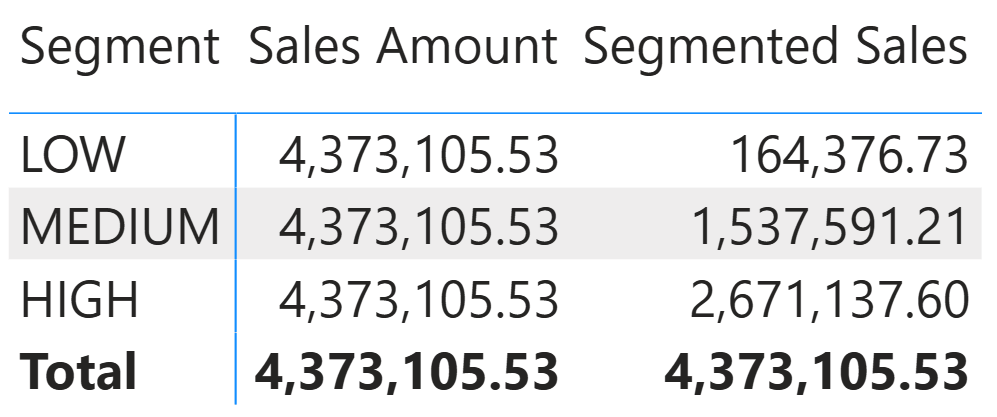Image resolution: width=997 pixels, height=417 pixels.
Task: Click Sales Amount value in Total row
Action: [x=406, y=372]
